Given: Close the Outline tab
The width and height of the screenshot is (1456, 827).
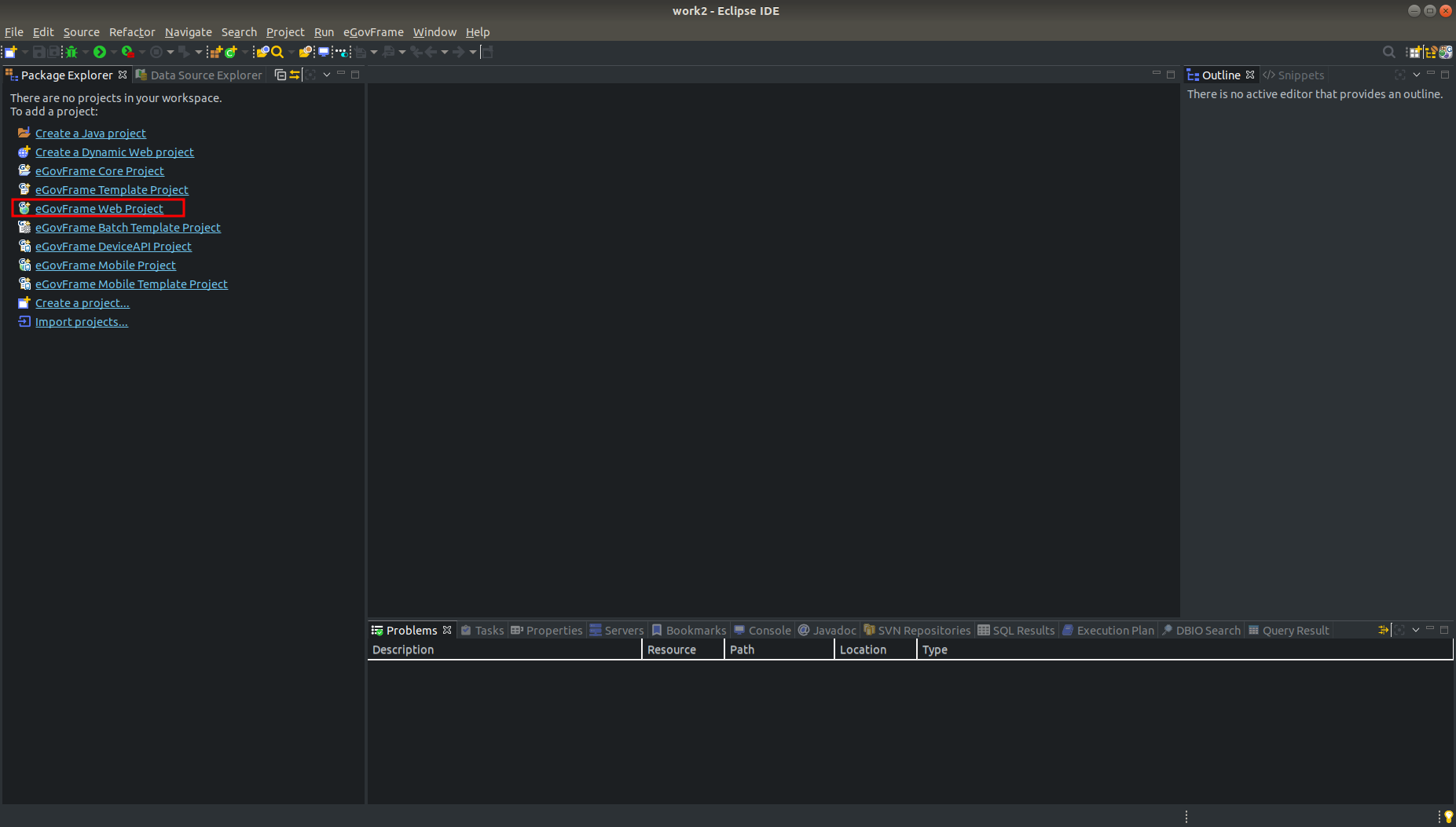Looking at the screenshot, I should pyautogui.click(x=1250, y=75).
